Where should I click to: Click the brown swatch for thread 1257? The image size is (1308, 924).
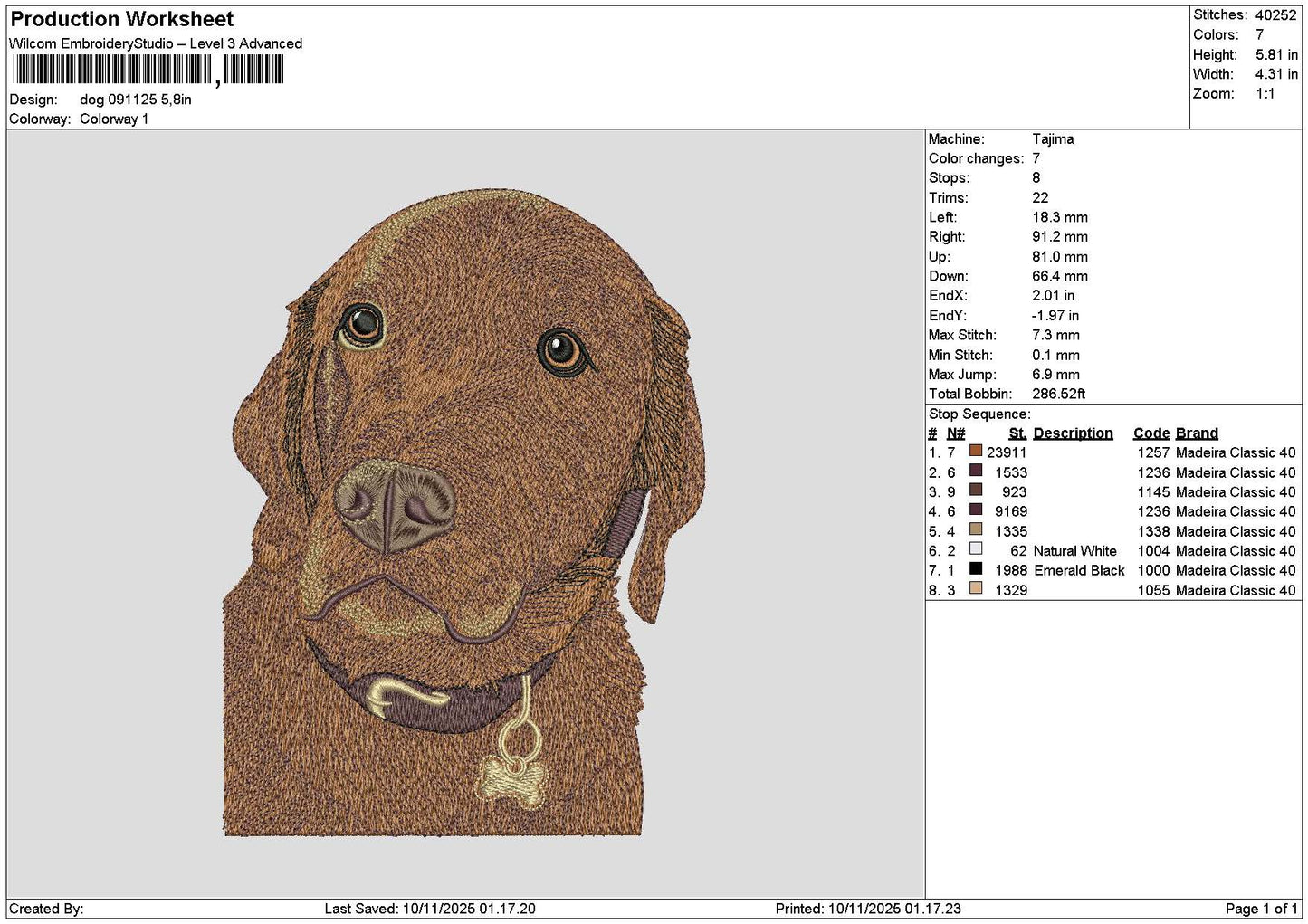(976, 451)
